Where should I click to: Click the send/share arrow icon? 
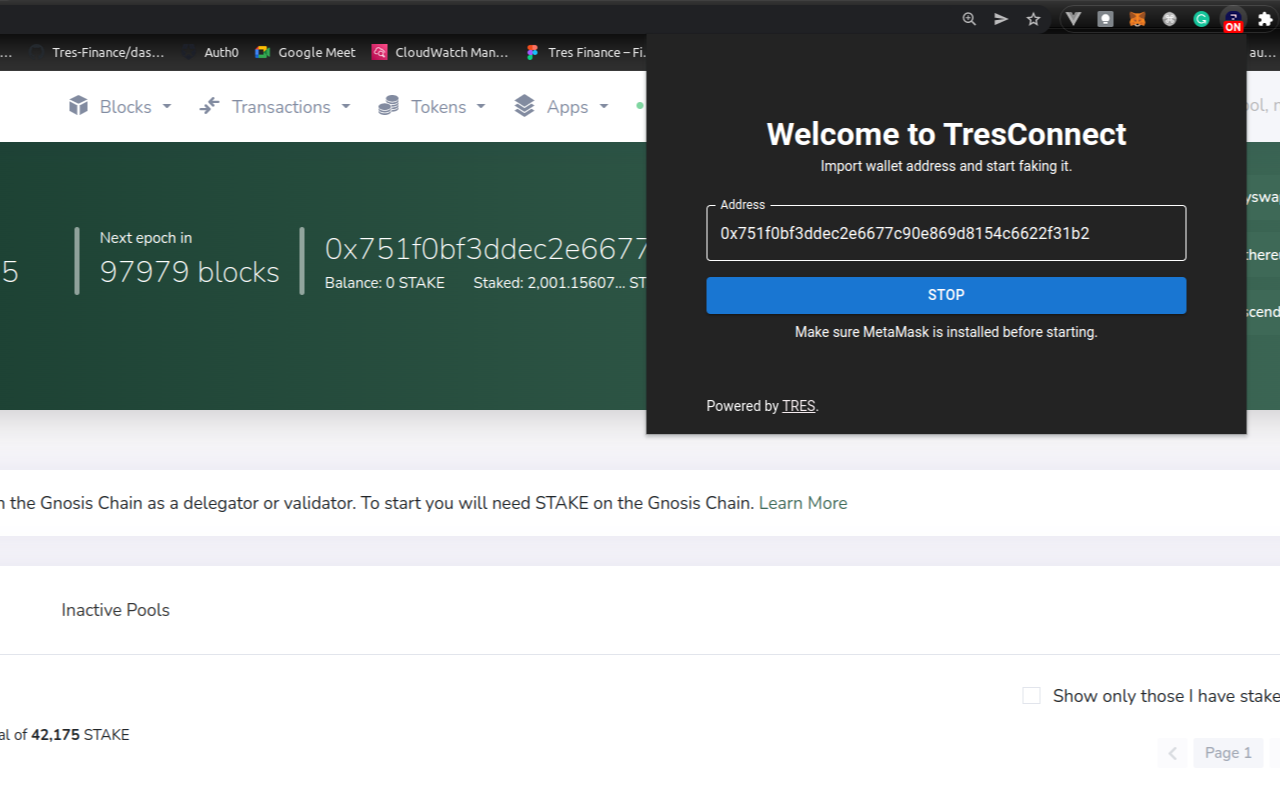click(x=1000, y=19)
